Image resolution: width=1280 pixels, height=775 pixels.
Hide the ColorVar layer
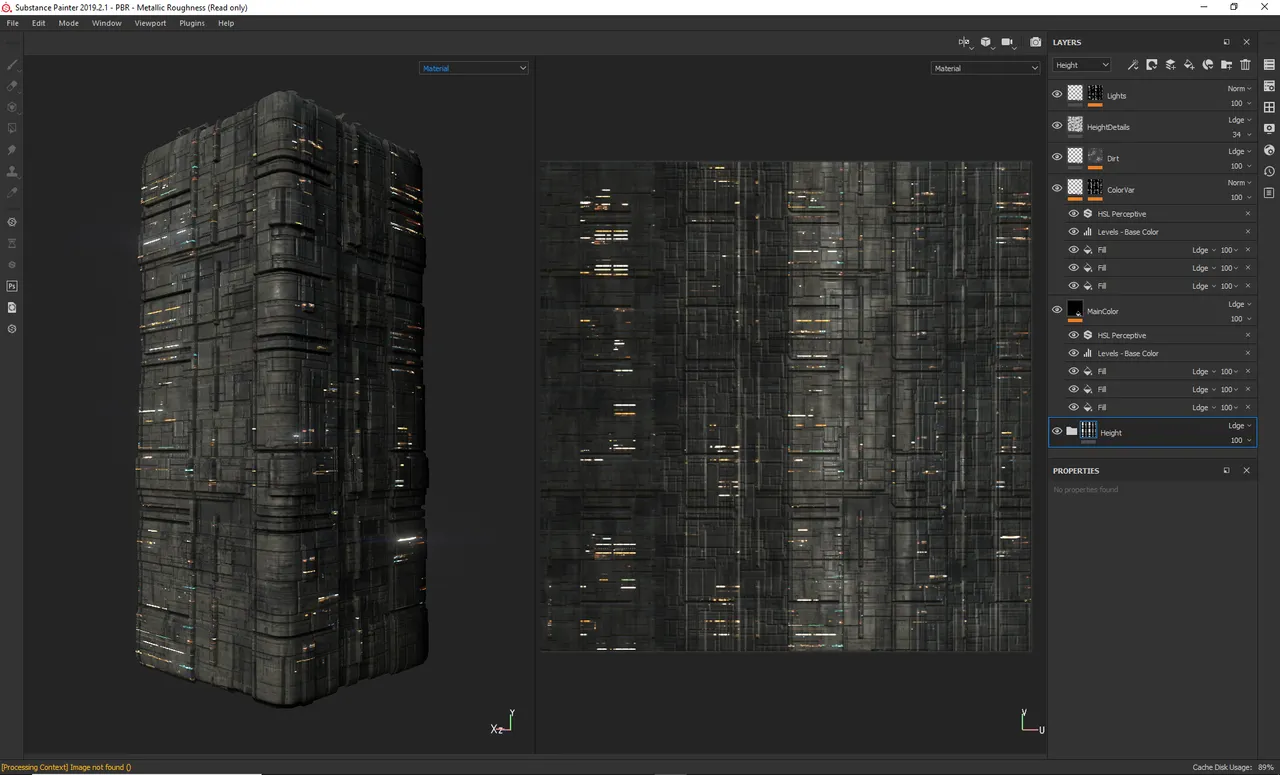click(1057, 187)
